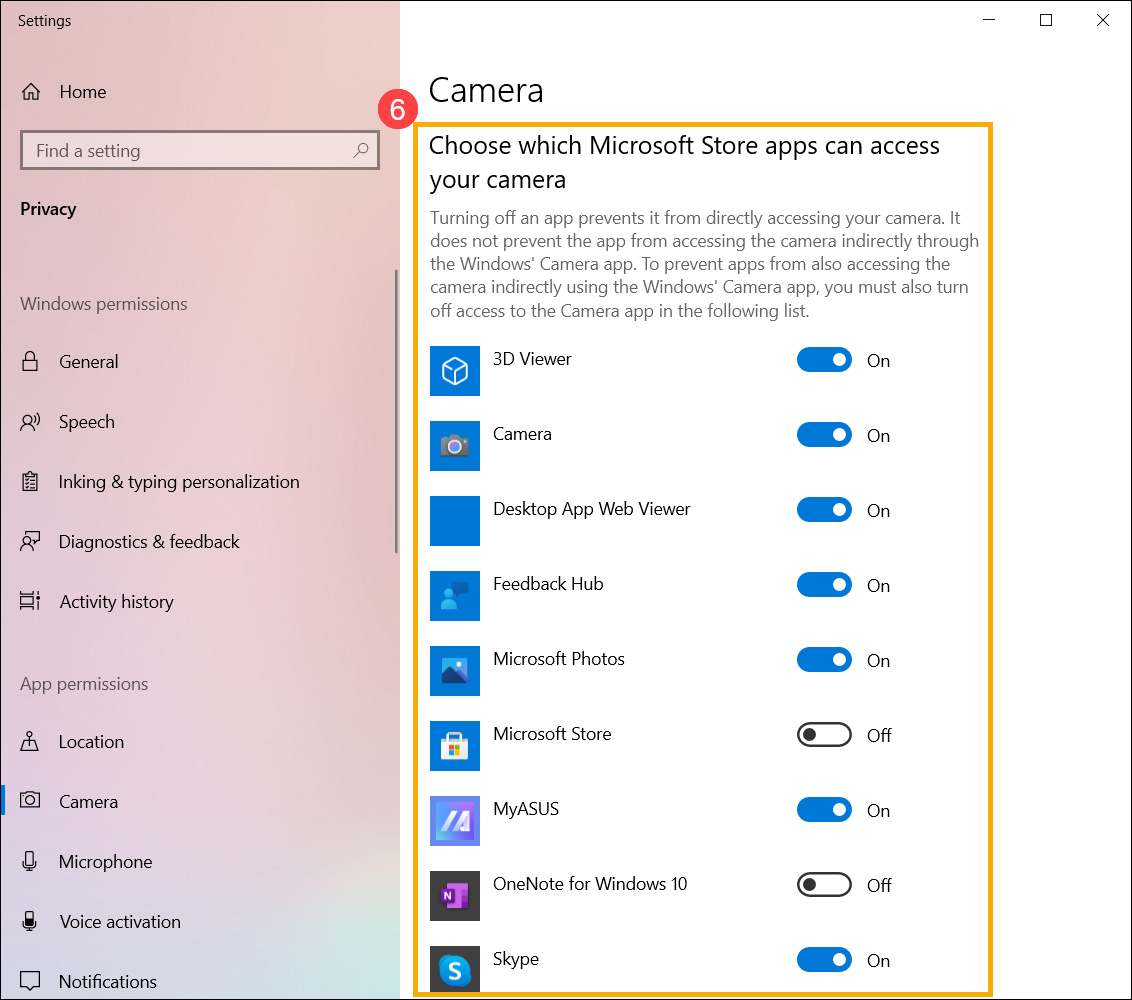The image size is (1132, 1000).
Task: Click the Location person icon
Action: tap(30, 741)
